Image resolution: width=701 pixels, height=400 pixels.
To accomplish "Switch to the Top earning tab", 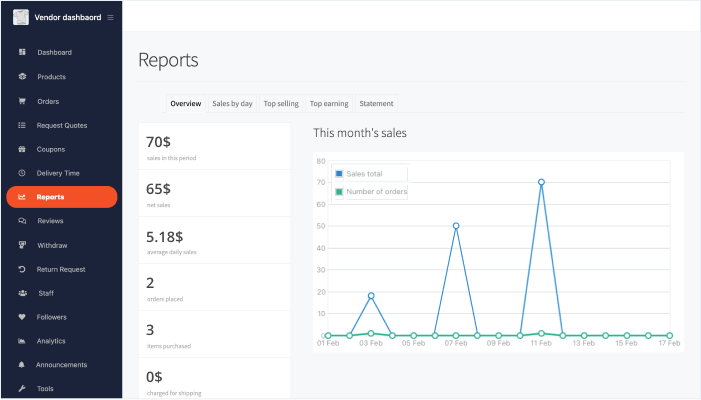I will [329, 104].
